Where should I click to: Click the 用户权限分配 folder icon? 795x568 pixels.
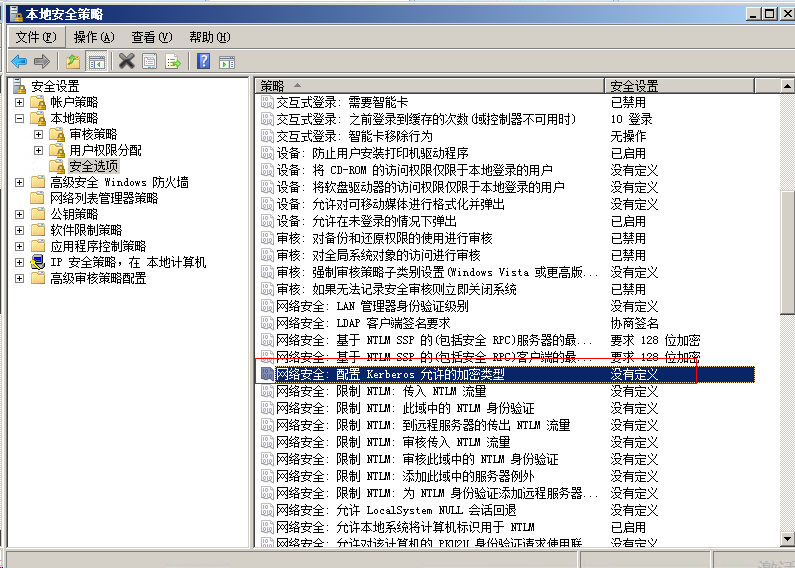pos(57,151)
